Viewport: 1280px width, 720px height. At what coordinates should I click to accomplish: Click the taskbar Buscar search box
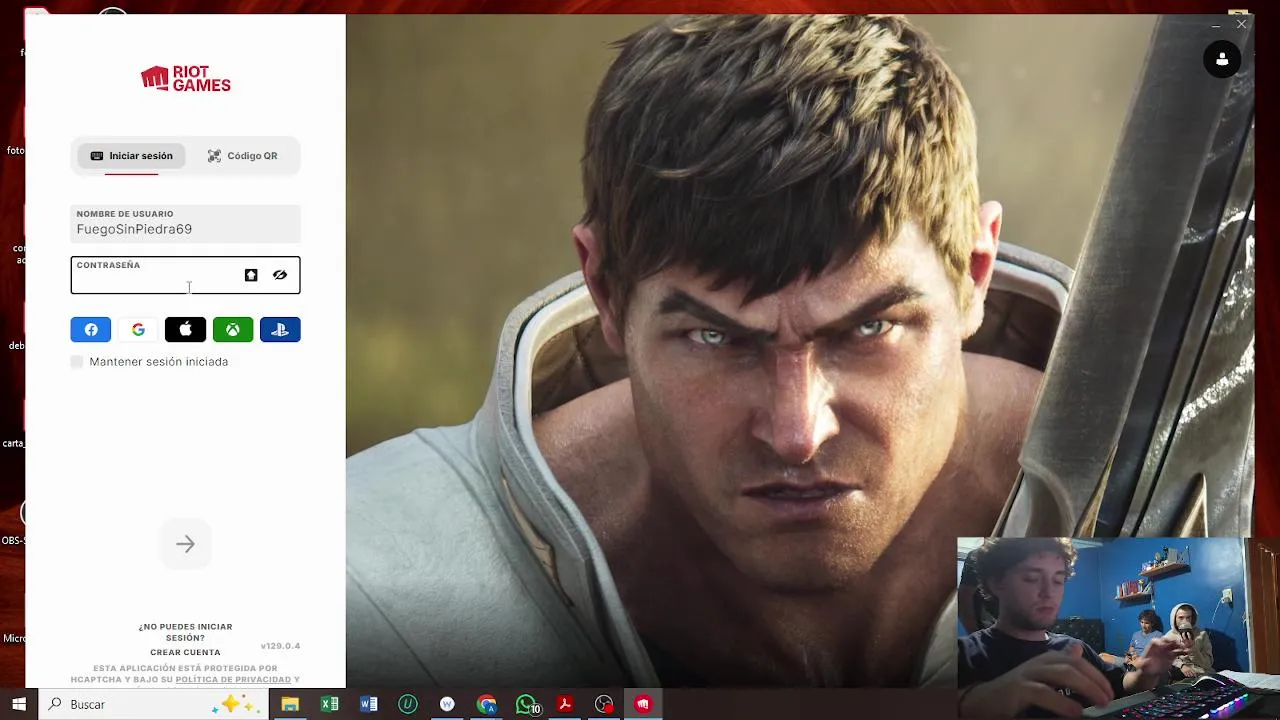(x=154, y=704)
